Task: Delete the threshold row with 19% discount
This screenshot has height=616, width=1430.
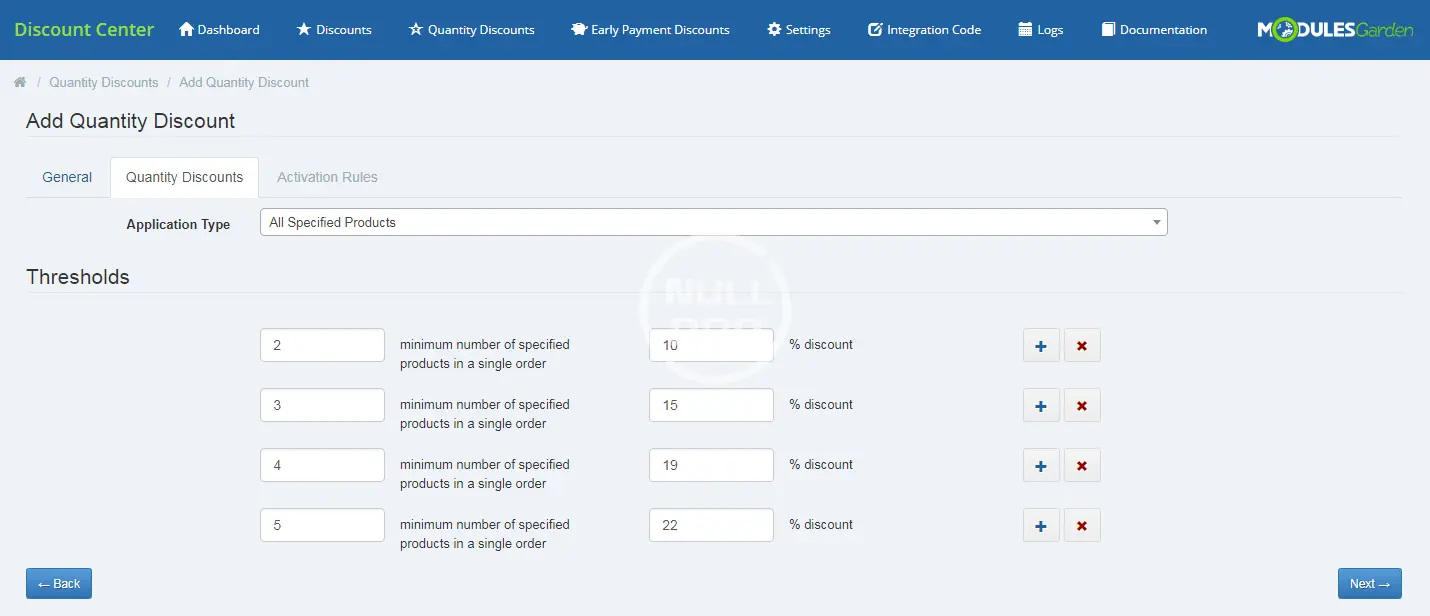Action: pos(1082,466)
